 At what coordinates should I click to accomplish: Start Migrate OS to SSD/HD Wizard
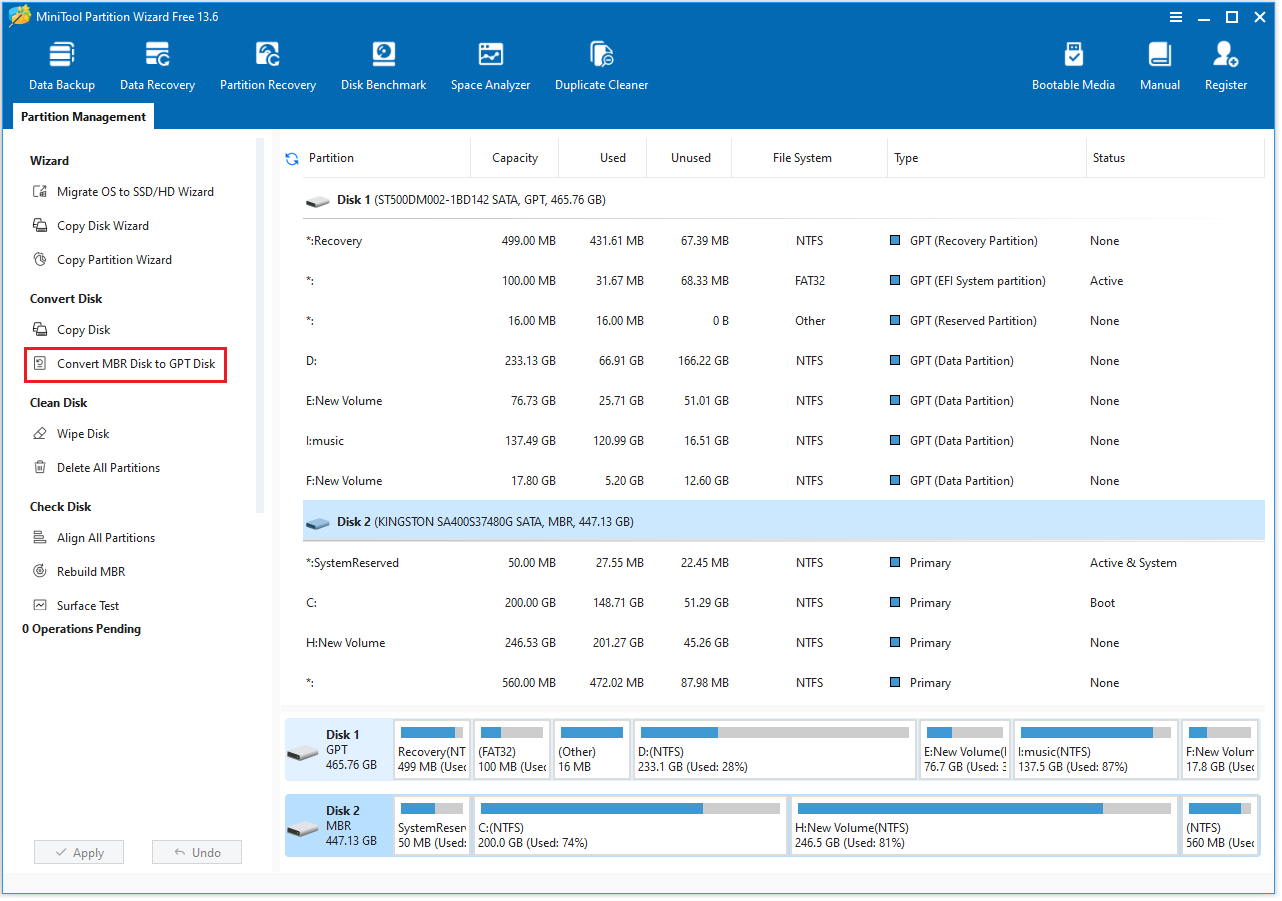[124, 192]
